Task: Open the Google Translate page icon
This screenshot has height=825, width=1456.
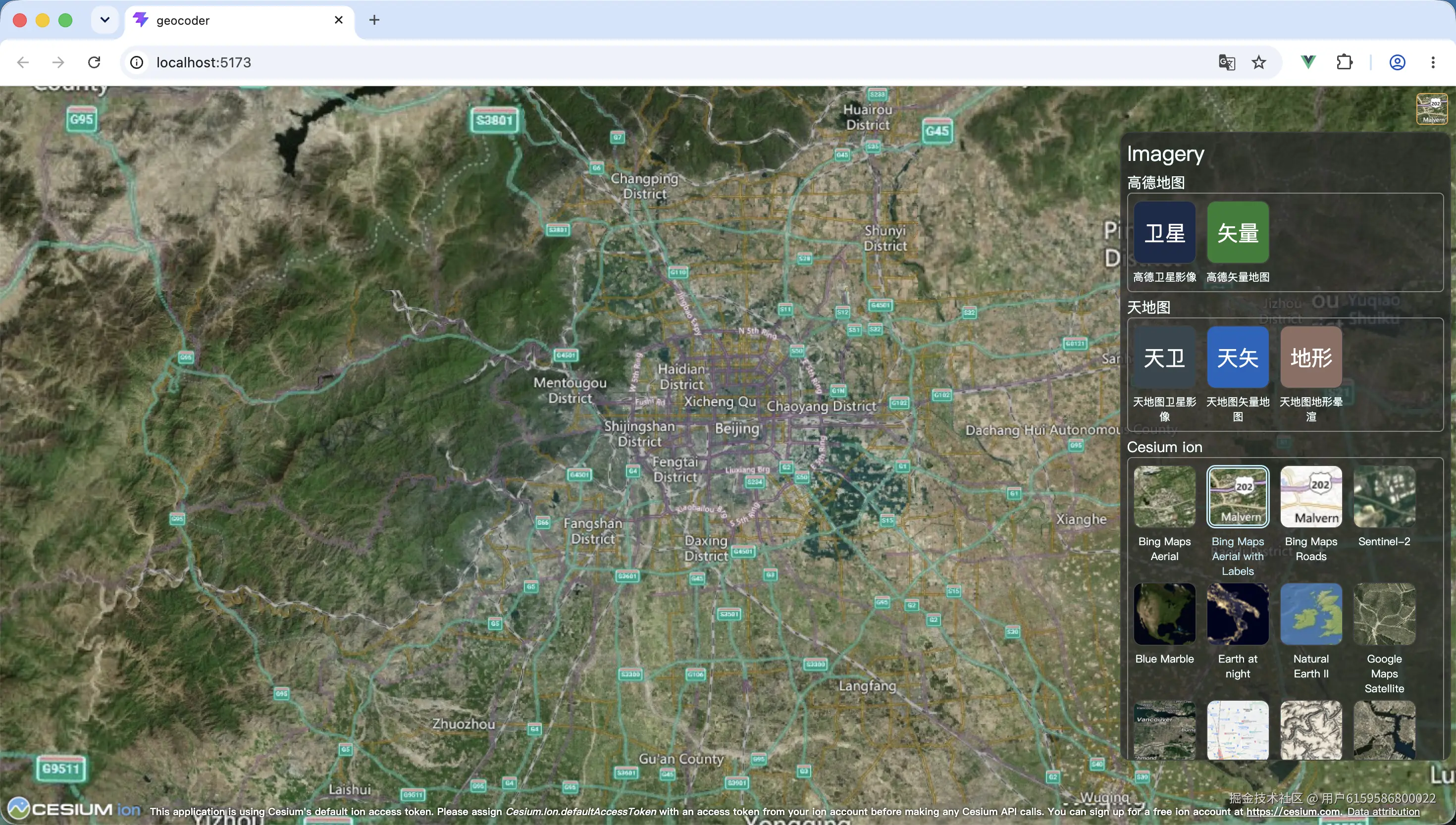Action: [x=1227, y=62]
